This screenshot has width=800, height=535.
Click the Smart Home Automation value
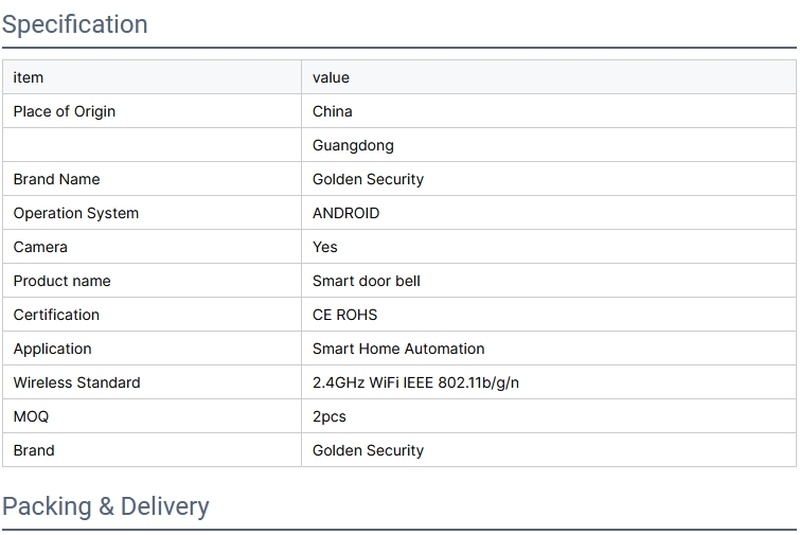[x=398, y=349]
